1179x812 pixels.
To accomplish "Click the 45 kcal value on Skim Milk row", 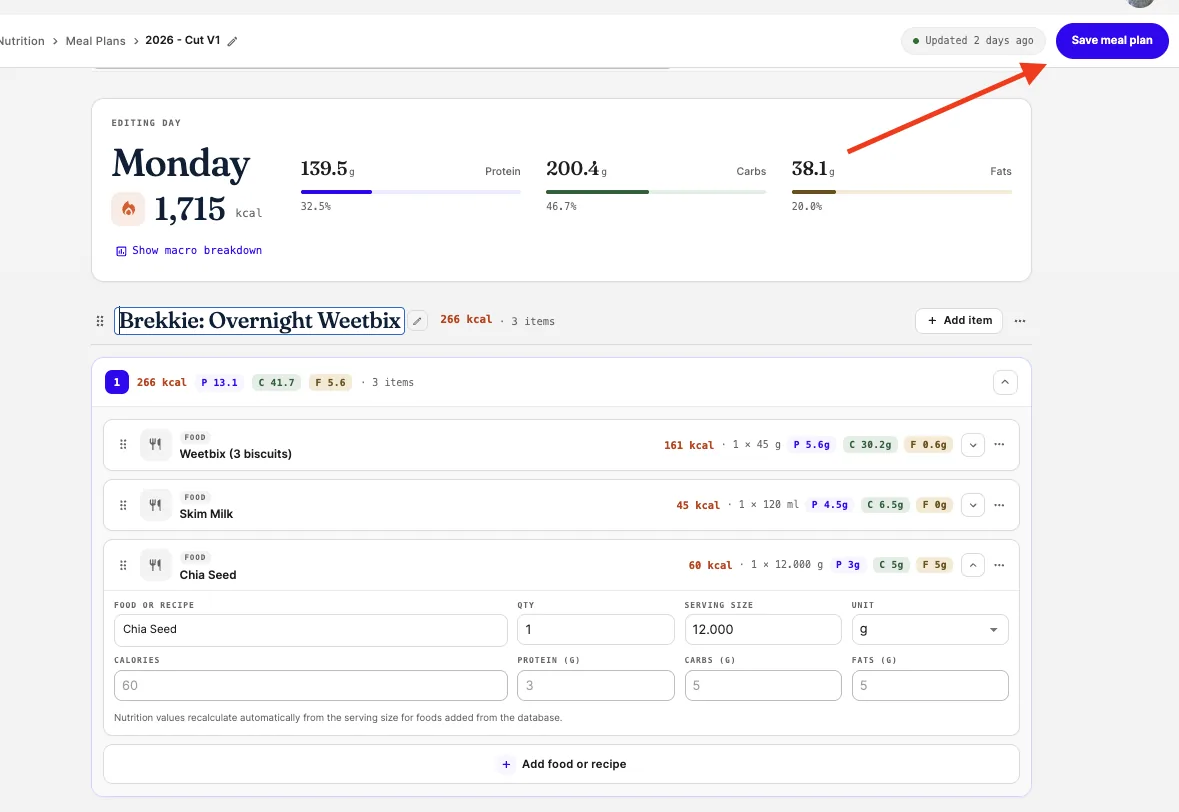I will (698, 505).
